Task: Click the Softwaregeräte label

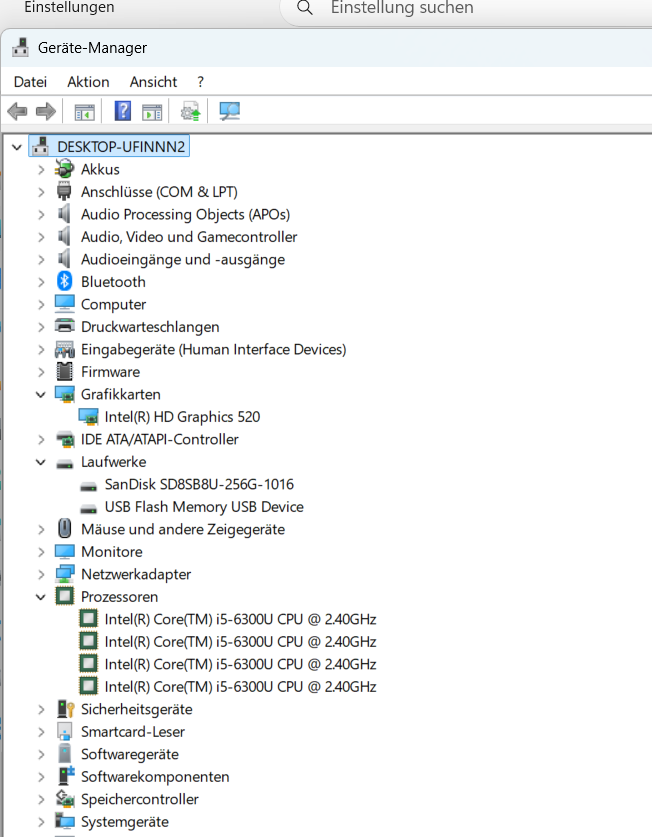Action: pyautogui.click(x=130, y=754)
